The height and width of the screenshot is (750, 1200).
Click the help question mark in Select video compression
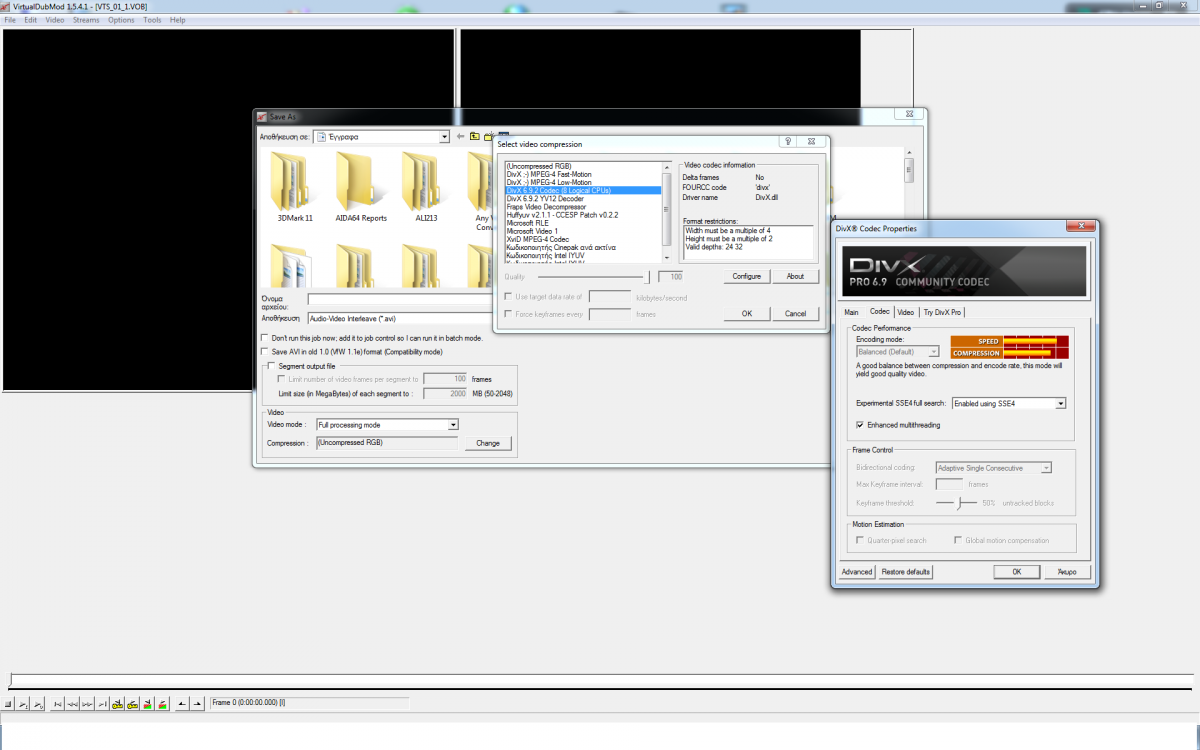tap(789, 143)
